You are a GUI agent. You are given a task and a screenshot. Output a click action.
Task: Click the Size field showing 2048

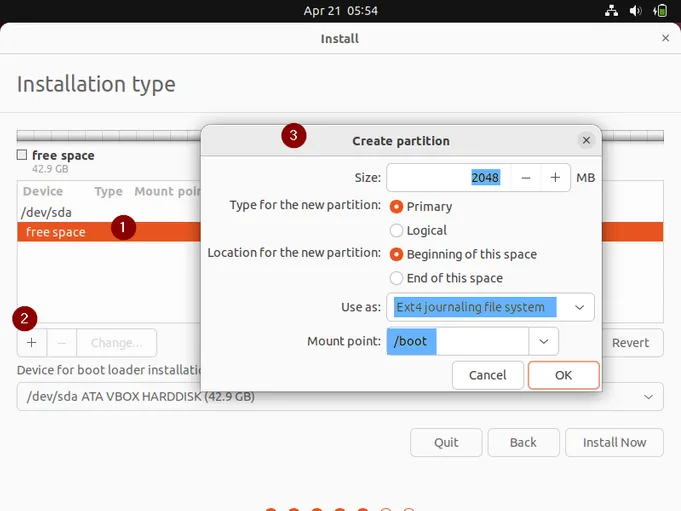(449, 178)
